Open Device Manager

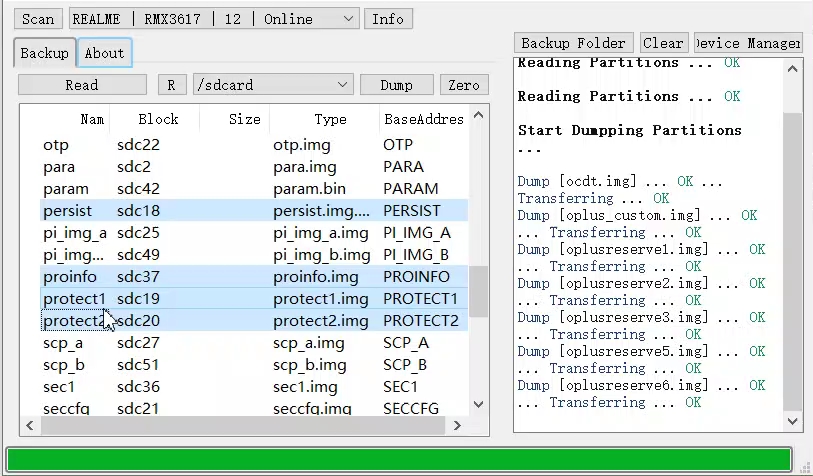(748, 43)
